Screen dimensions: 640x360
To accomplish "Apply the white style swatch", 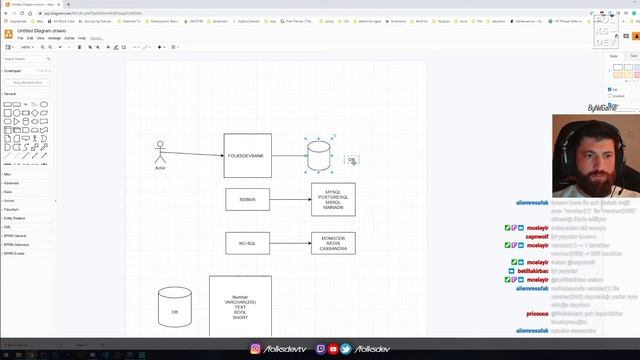I will [618, 67].
